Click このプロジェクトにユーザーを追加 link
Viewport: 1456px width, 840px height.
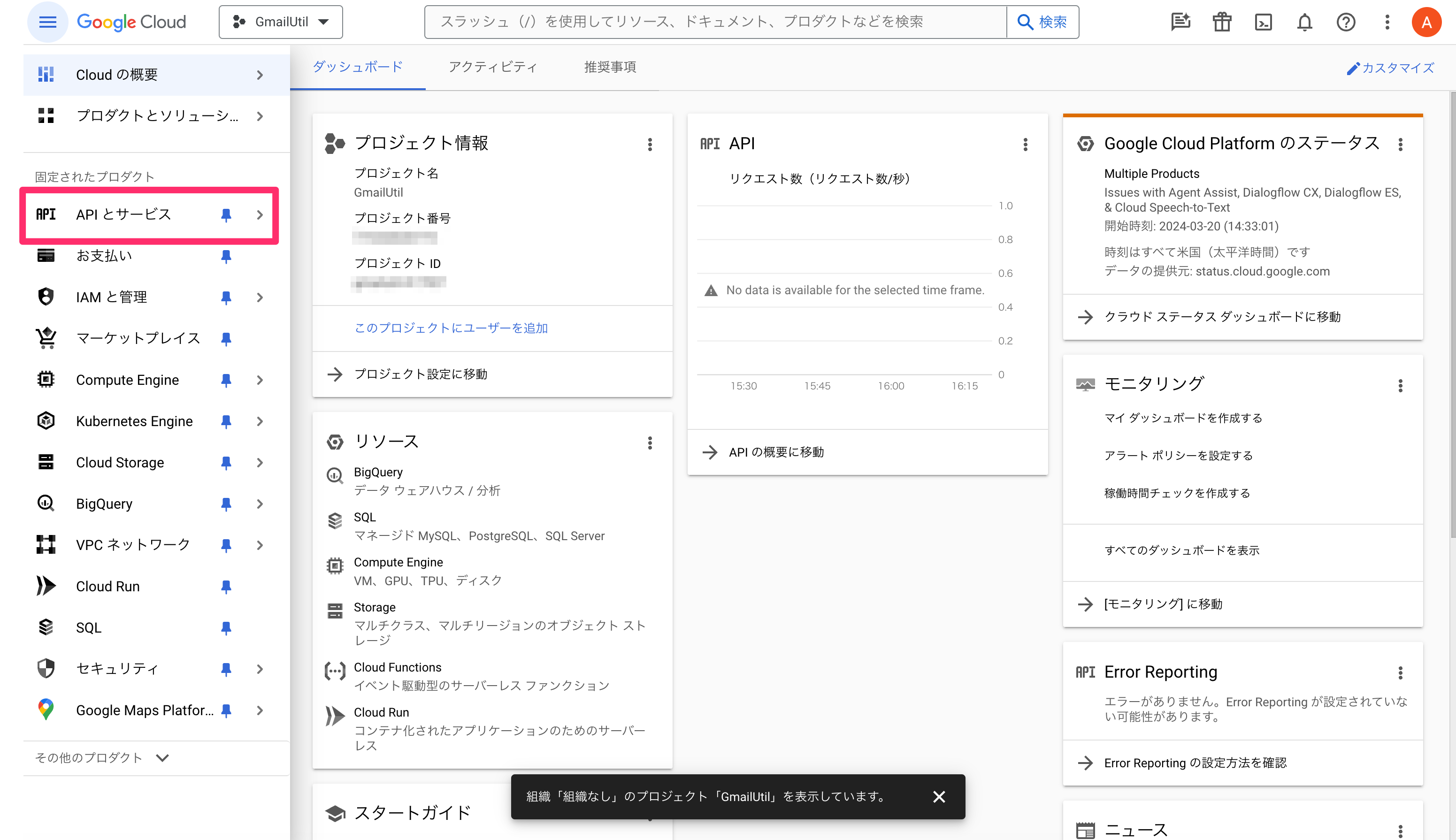(451, 328)
